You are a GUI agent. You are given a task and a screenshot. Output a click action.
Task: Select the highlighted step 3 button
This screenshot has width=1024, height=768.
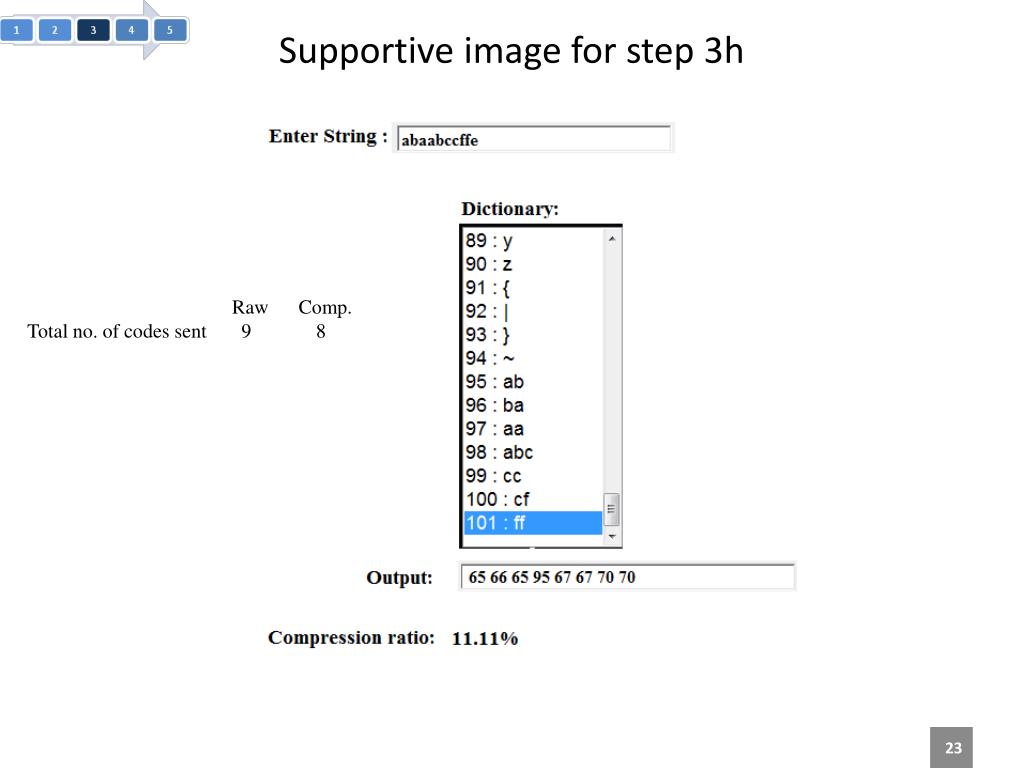click(x=93, y=30)
